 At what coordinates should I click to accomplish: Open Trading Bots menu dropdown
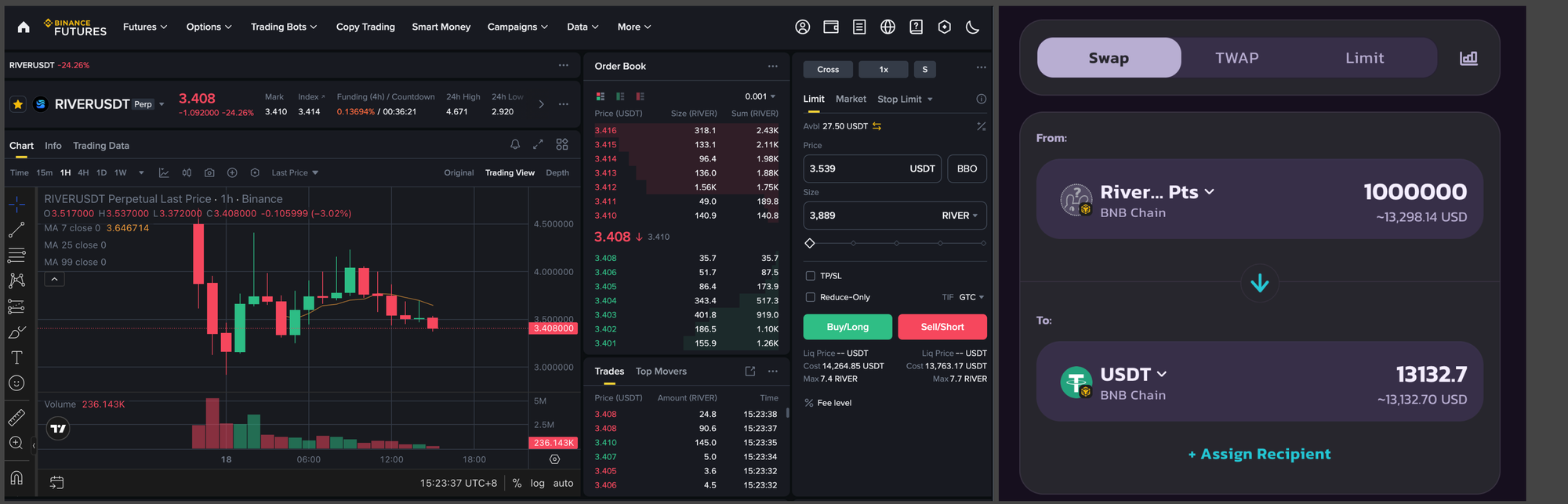(284, 27)
